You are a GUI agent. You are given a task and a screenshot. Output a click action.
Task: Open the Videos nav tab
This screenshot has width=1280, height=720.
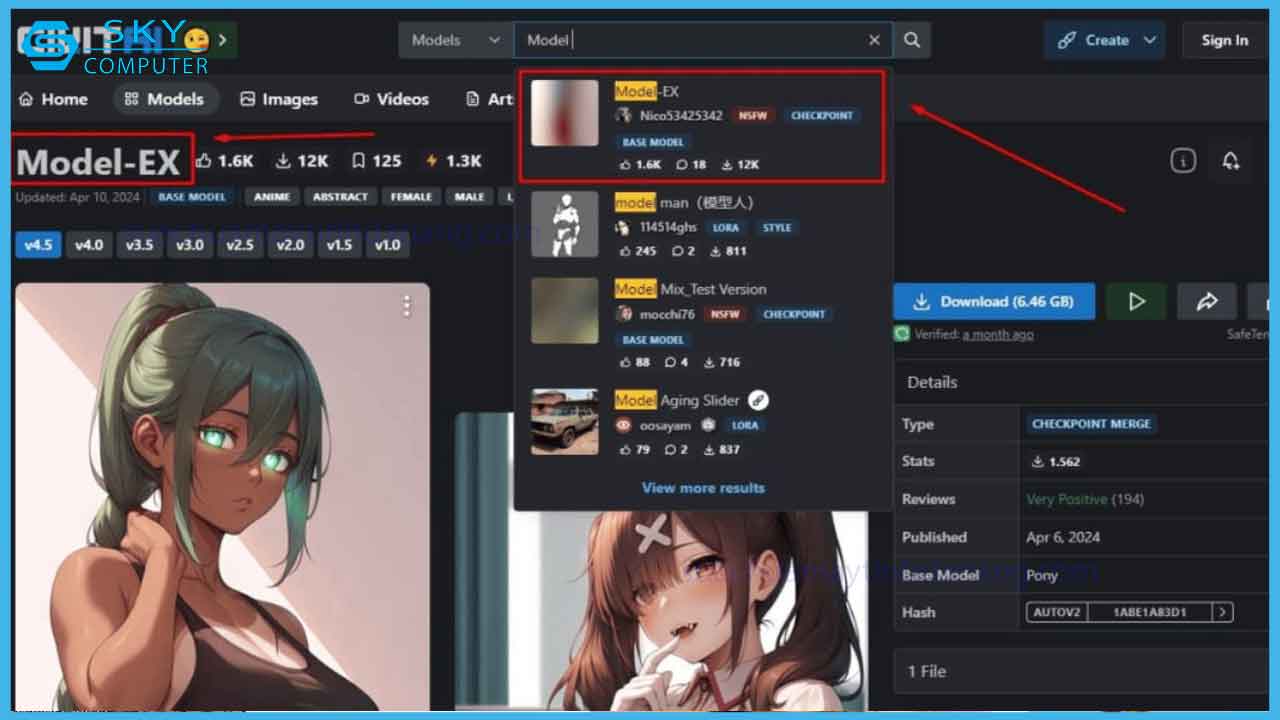[391, 99]
